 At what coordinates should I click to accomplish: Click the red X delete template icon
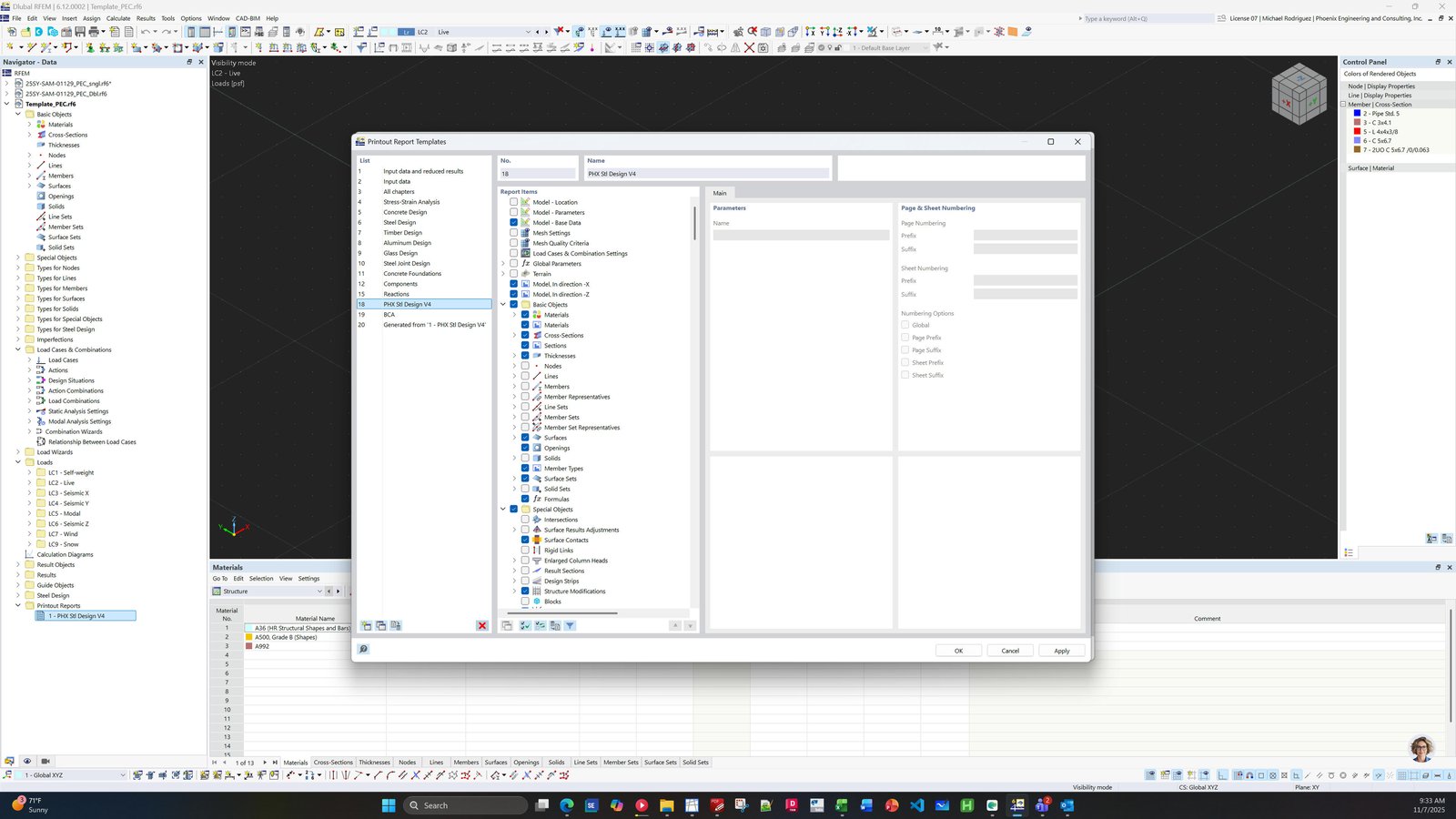pyautogui.click(x=481, y=625)
